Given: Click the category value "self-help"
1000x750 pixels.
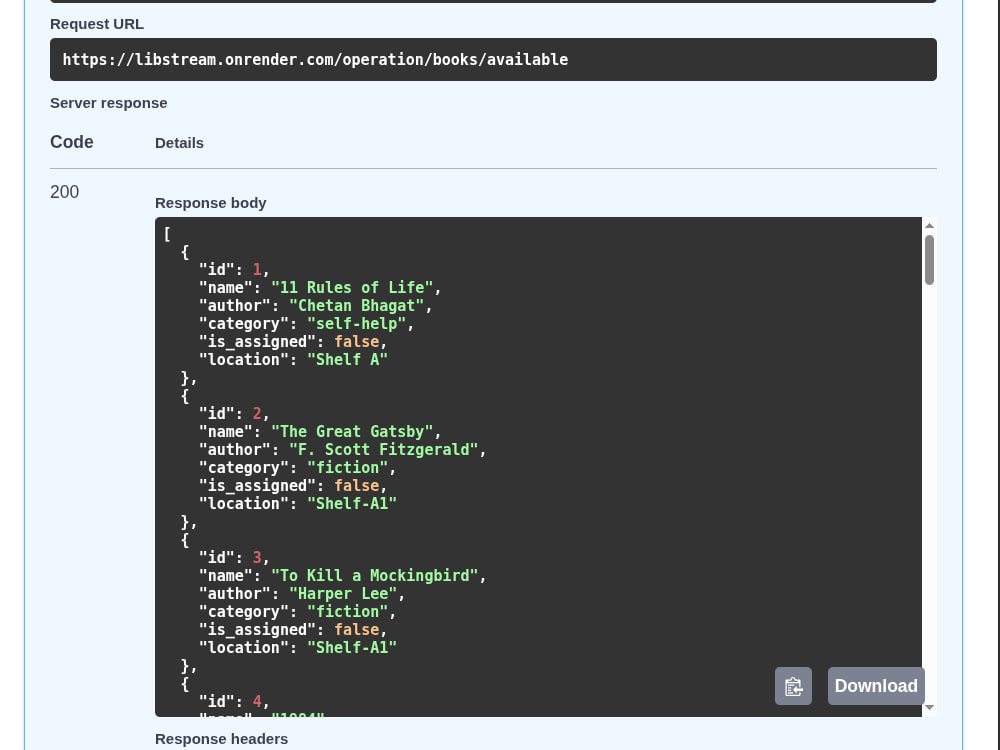Looking at the screenshot, I should [357, 323].
